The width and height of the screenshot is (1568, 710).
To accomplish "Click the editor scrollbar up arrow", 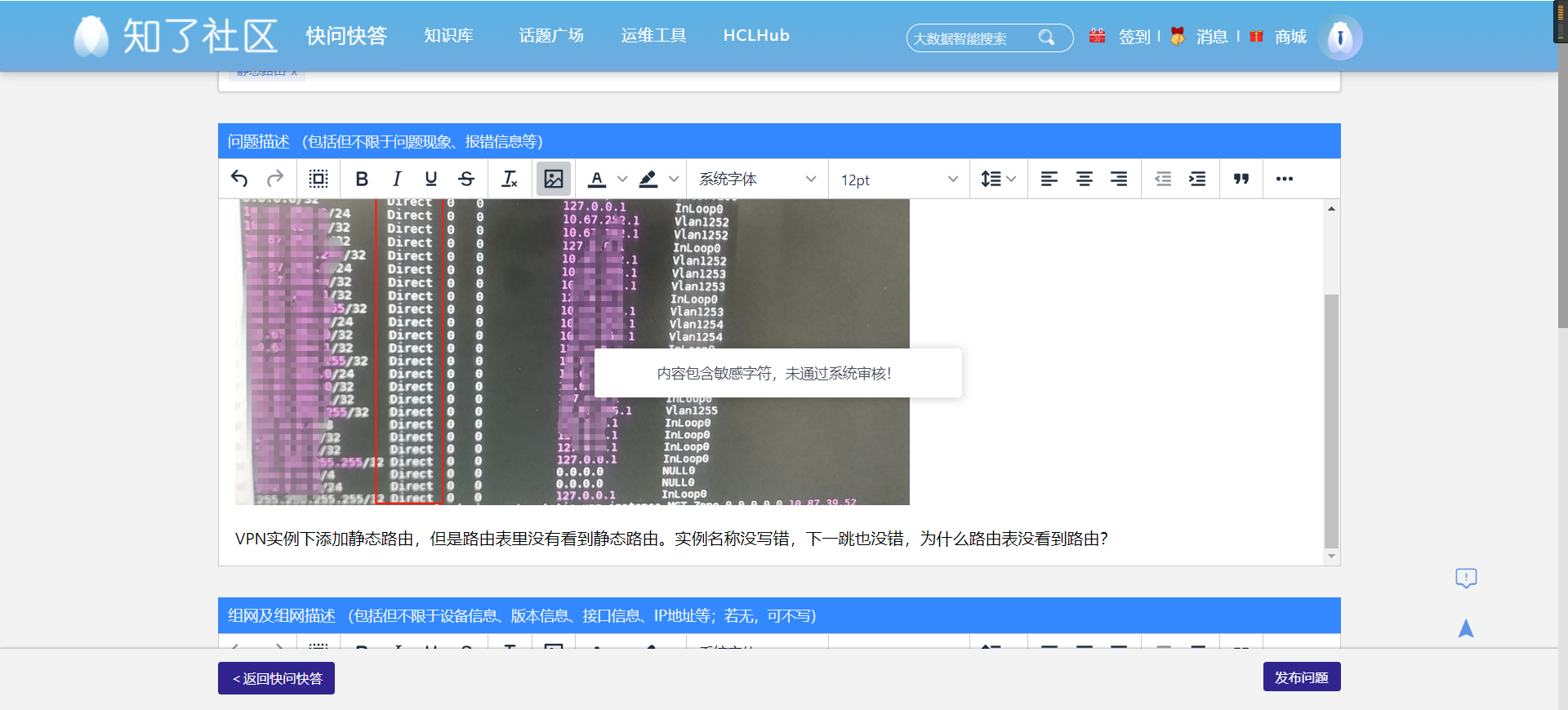I will 1331,209.
